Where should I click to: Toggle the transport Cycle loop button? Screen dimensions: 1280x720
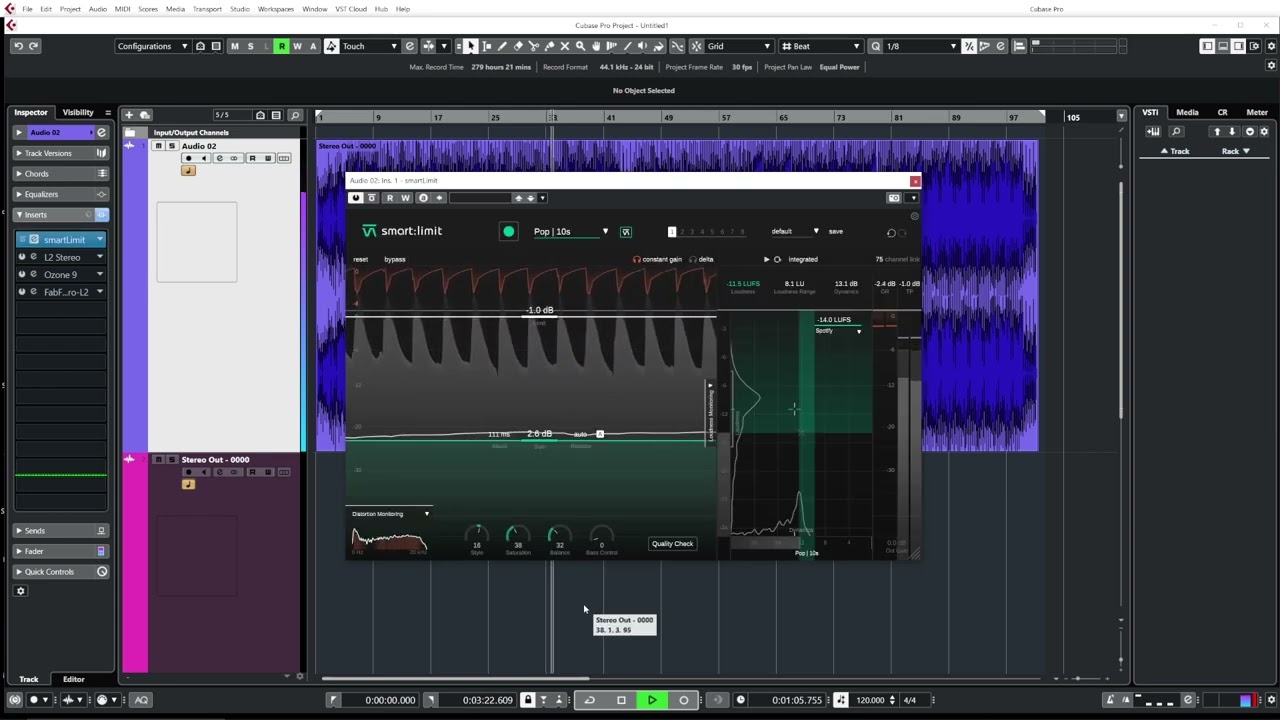(x=589, y=700)
